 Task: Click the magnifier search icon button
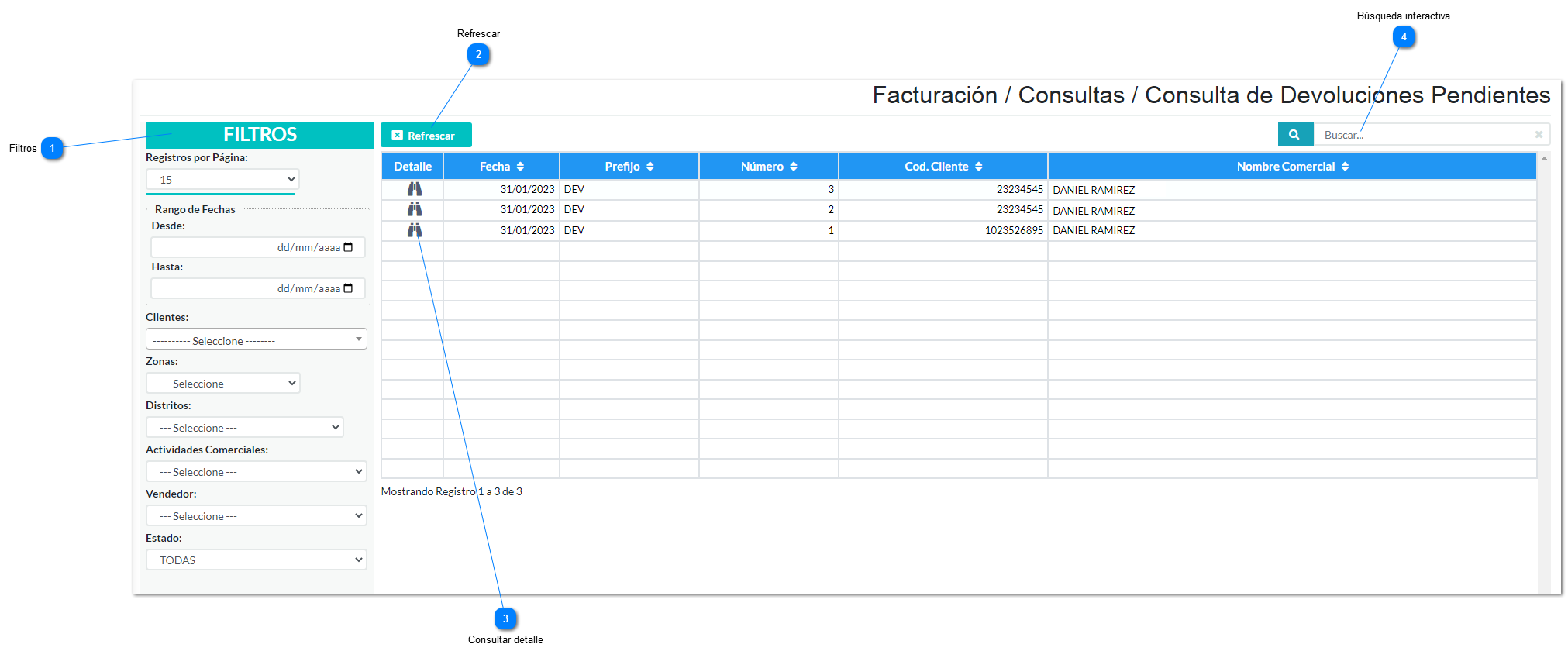(x=1295, y=134)
